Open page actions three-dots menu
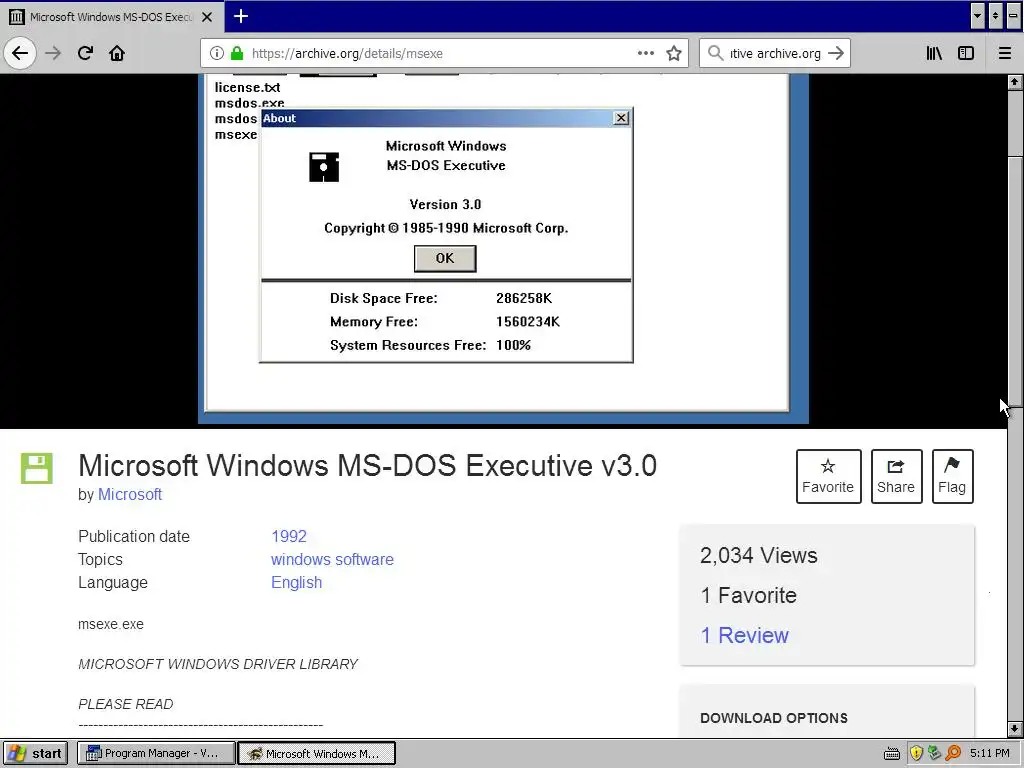Viewport: 1024px width, 768px height. (x=646, y=53)
